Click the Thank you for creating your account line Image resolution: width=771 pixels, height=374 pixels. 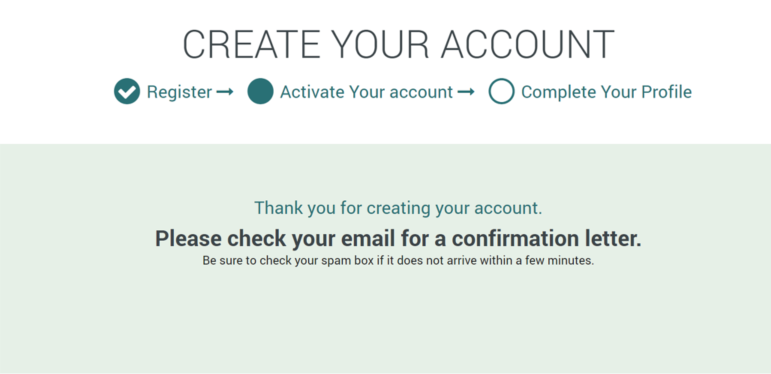point(398,208)
